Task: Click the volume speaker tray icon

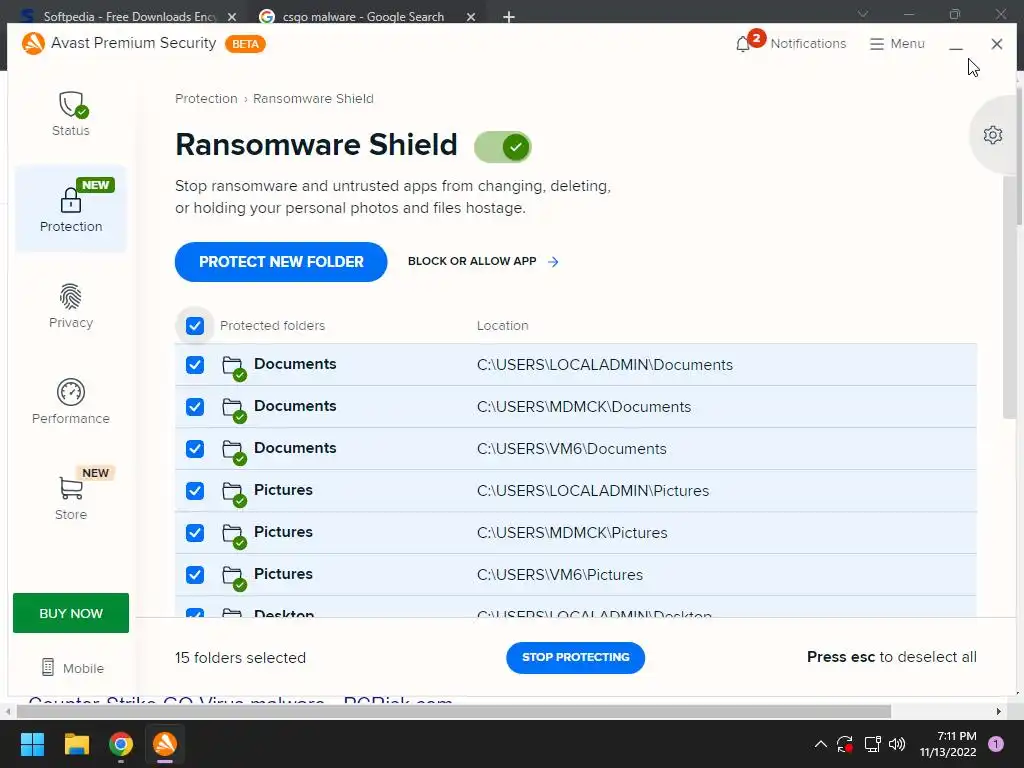Action: pyautogui.click(x=897, y=744)
